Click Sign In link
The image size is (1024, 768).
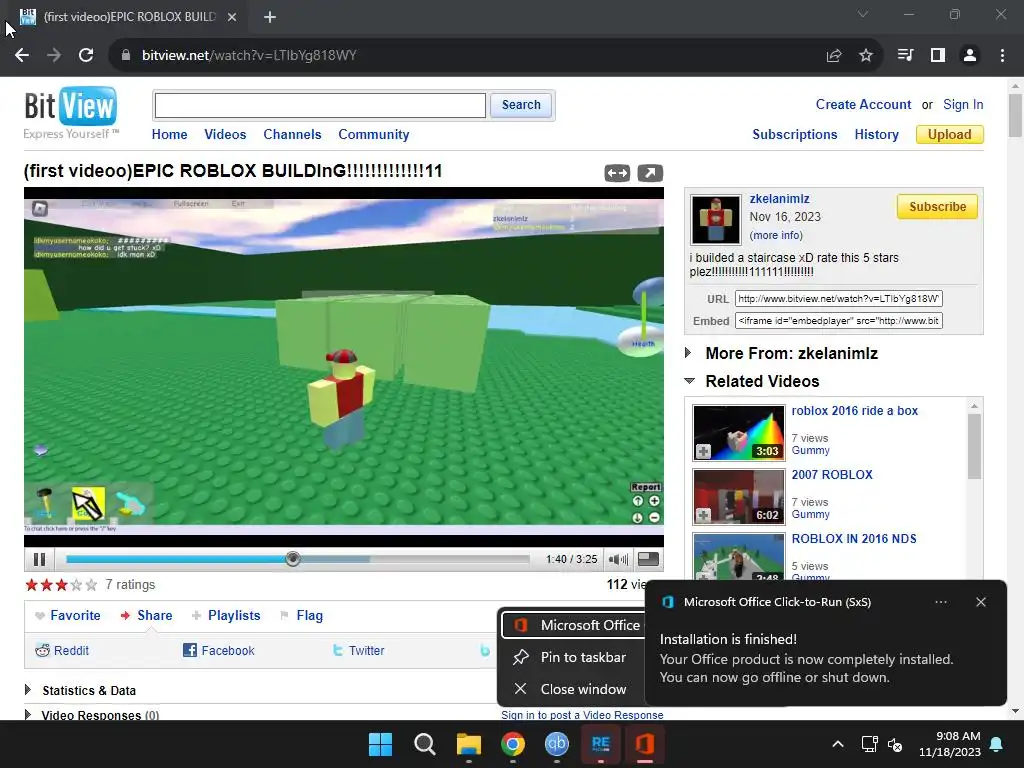click(x=963, y=104)
